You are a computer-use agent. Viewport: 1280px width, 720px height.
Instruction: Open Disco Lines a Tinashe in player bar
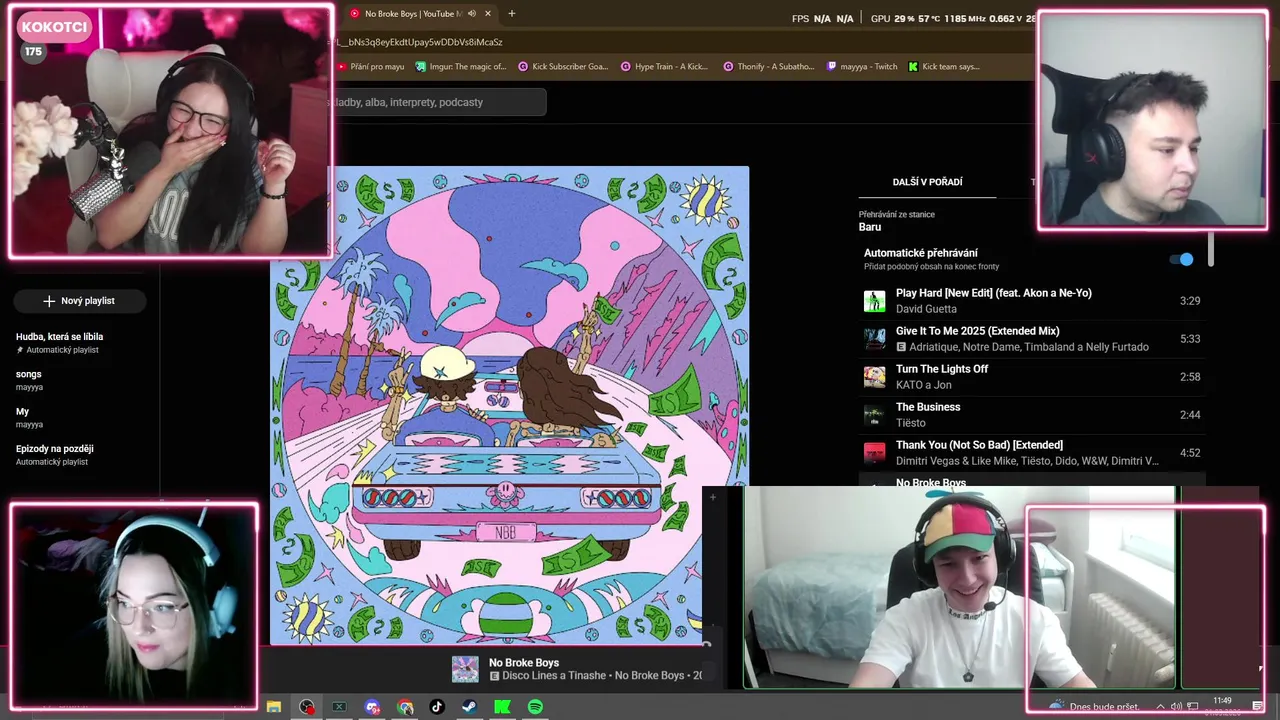pos(554,676)
